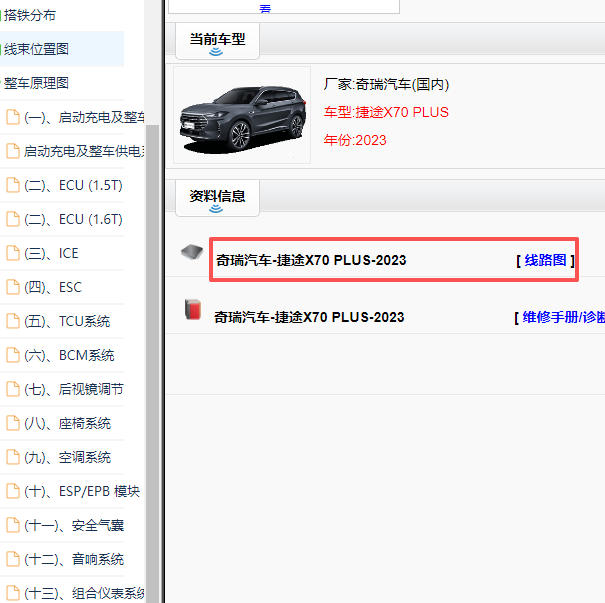
Task: Open document (二)、ECU (1.6T)
Action: pos(73,220)
